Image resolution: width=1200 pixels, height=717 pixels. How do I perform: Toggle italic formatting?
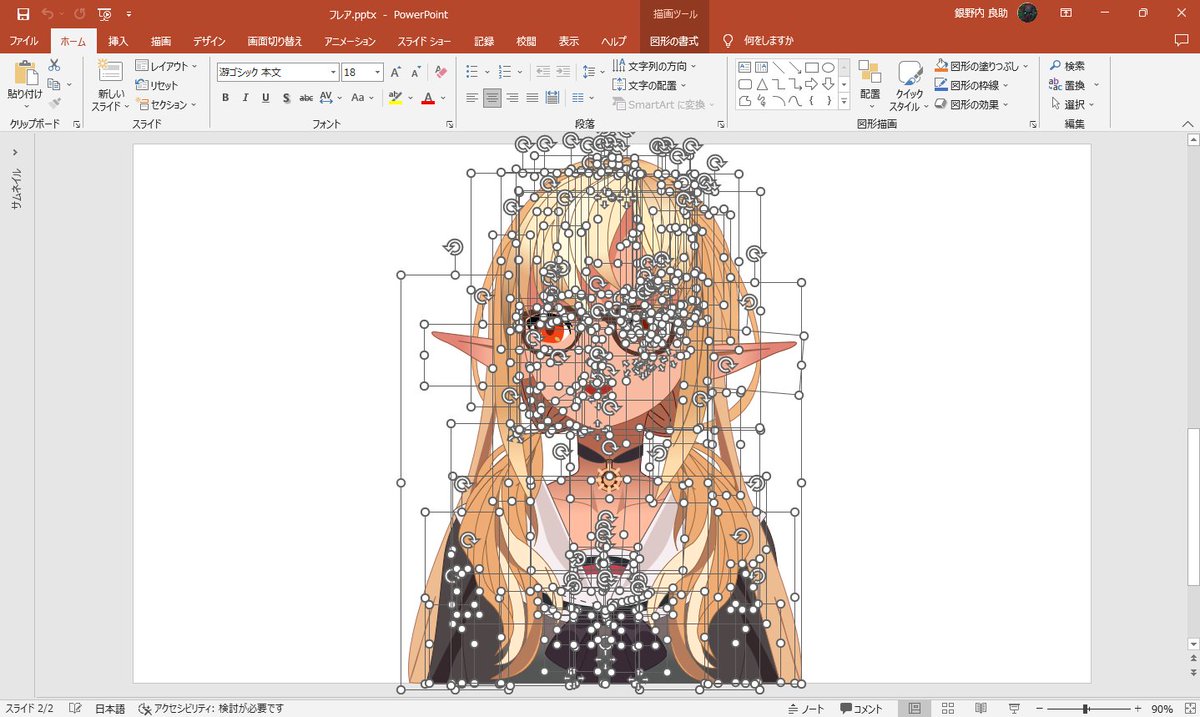tap(245, 98)
